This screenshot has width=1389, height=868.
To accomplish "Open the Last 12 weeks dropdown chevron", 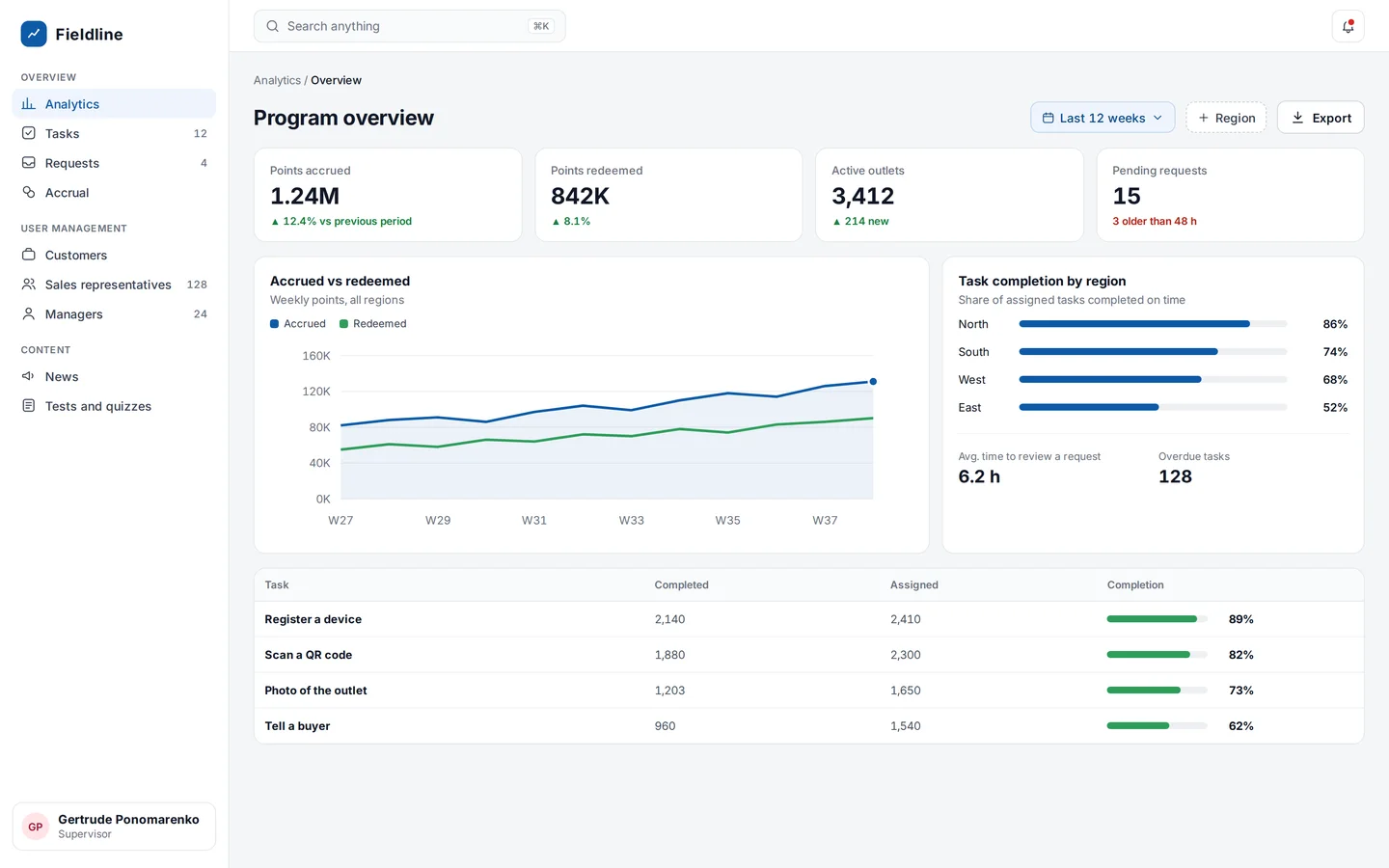I will click(x=1157, y=118).
